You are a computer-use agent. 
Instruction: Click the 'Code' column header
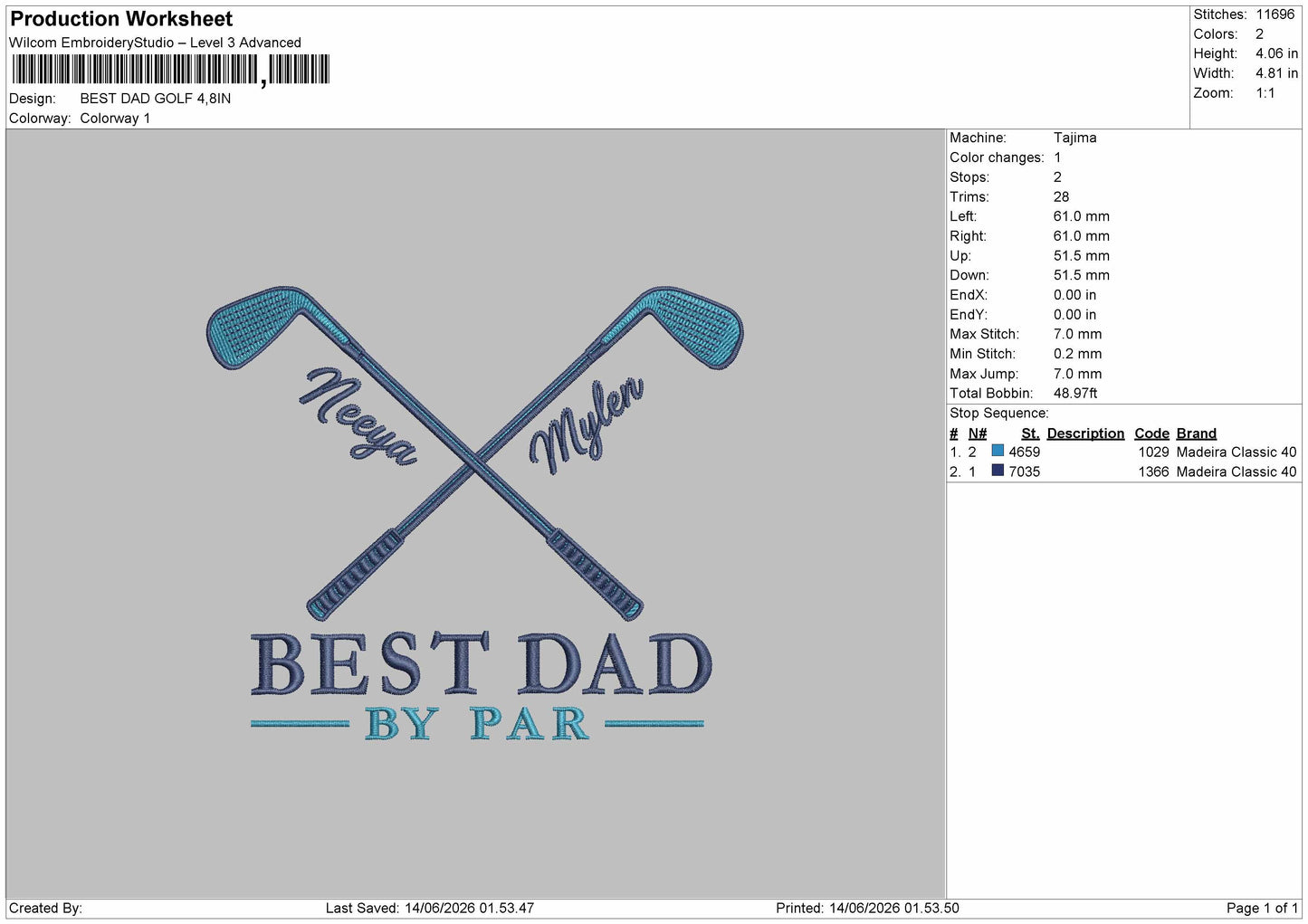click(1151, 433)
